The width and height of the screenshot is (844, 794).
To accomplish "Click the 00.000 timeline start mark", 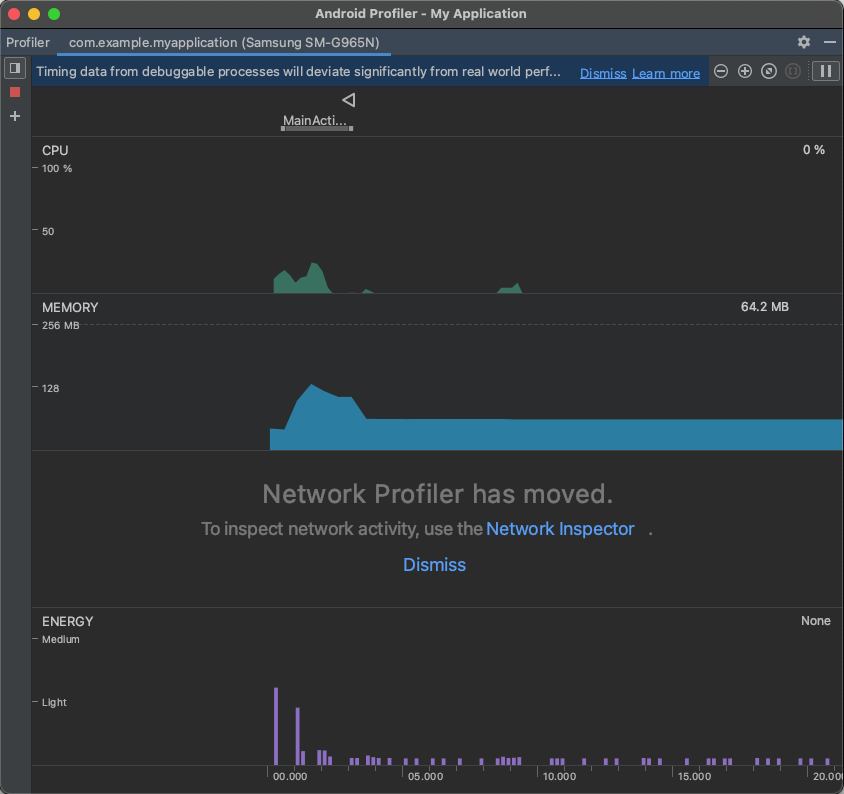I will [290, 776].
